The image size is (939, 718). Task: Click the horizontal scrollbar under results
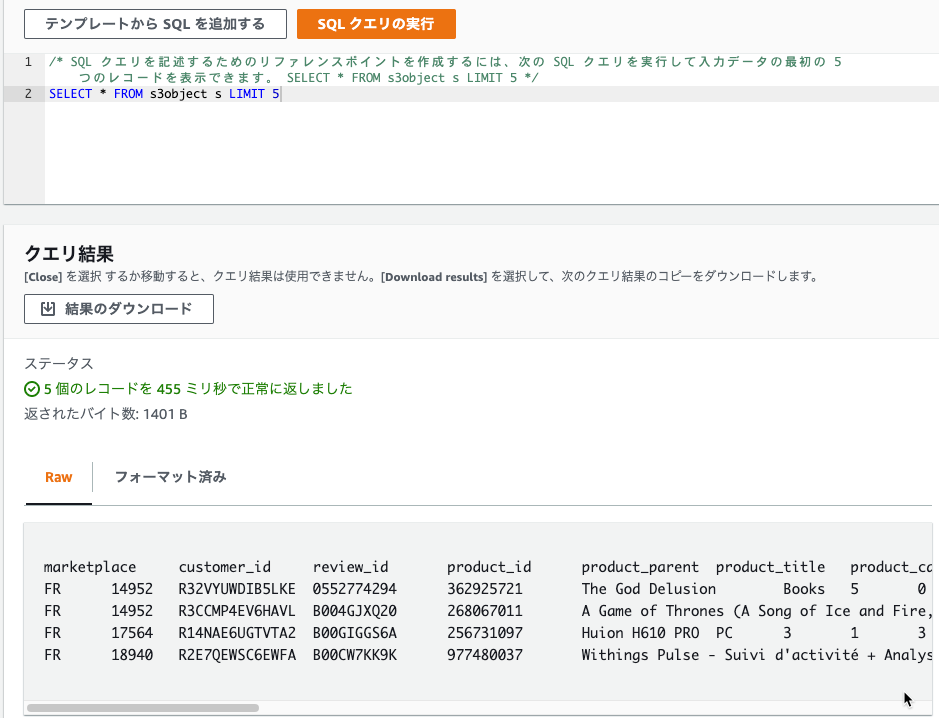click(x=143, y=708)
